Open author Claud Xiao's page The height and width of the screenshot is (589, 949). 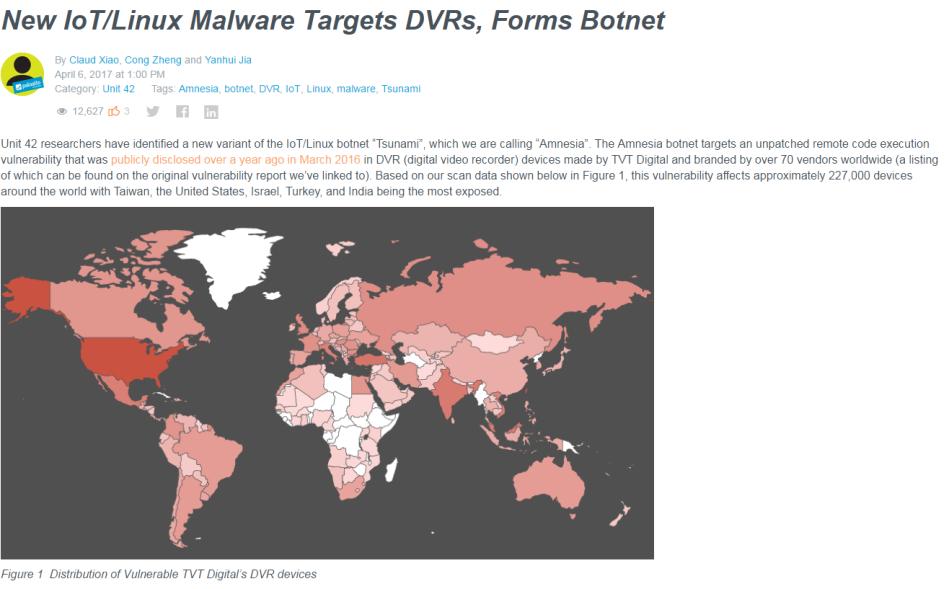click(94, 60)
